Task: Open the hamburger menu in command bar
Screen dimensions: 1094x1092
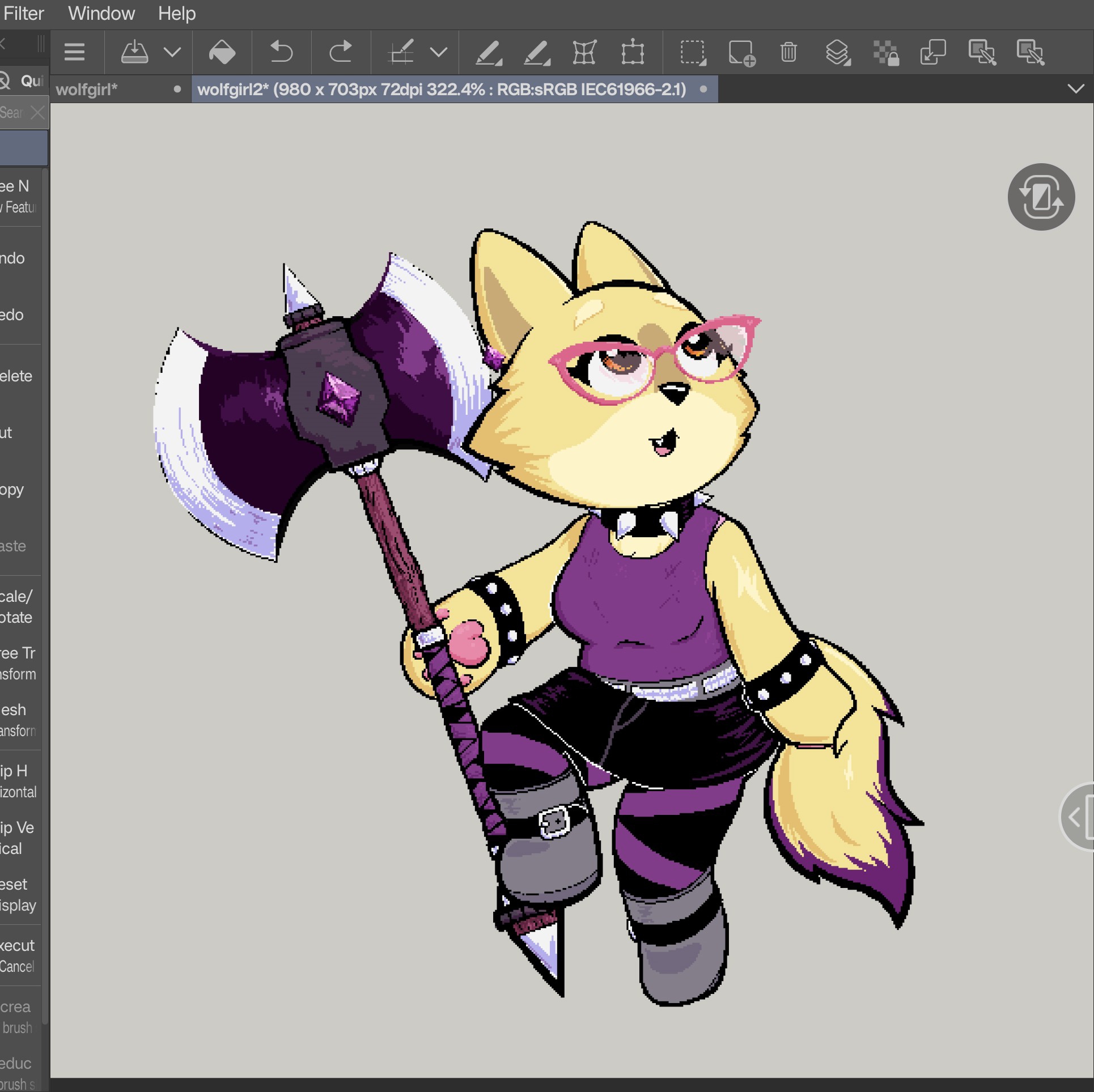Action: [74, 53]
